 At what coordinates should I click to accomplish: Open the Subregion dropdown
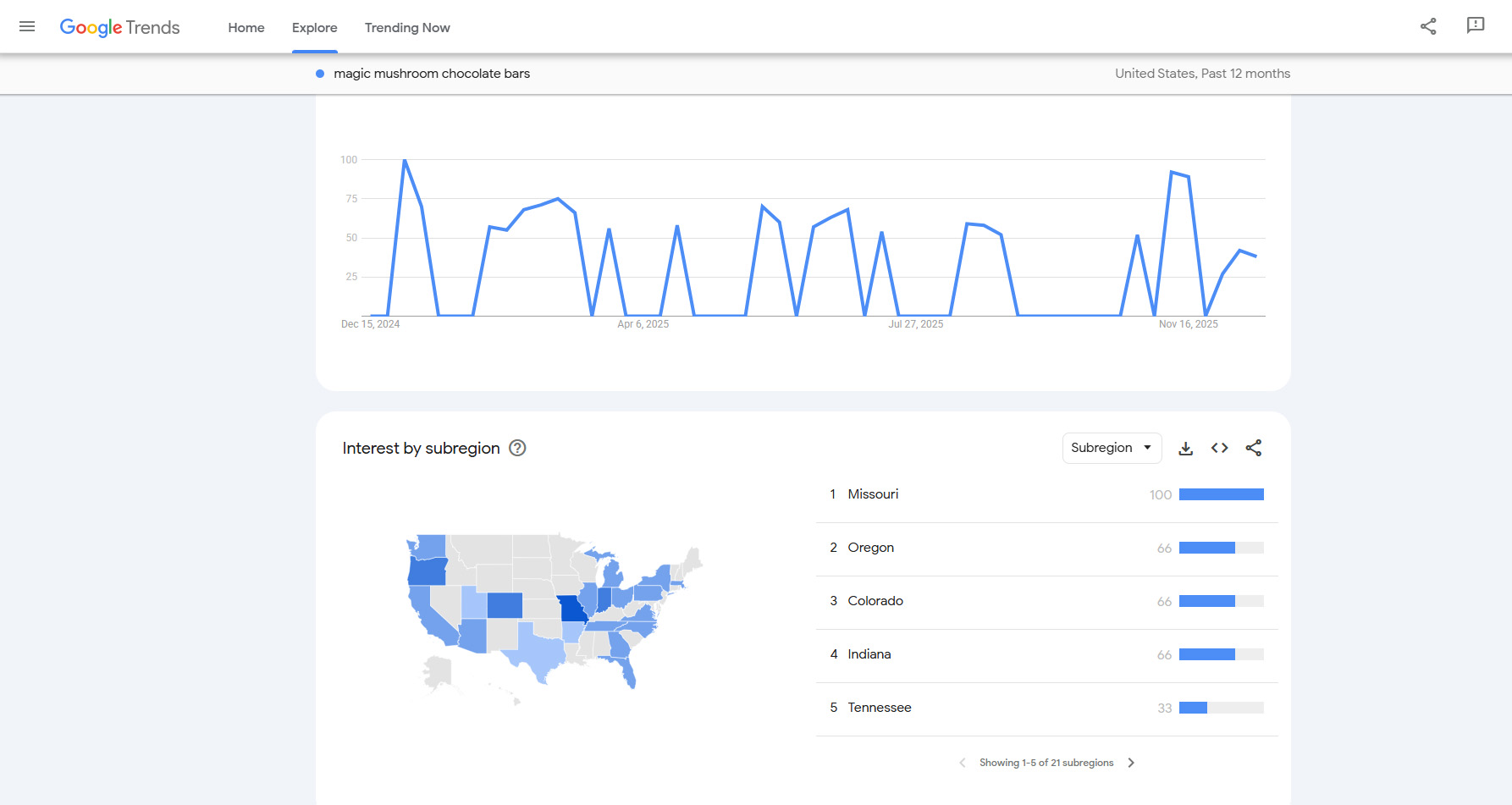1112,448
